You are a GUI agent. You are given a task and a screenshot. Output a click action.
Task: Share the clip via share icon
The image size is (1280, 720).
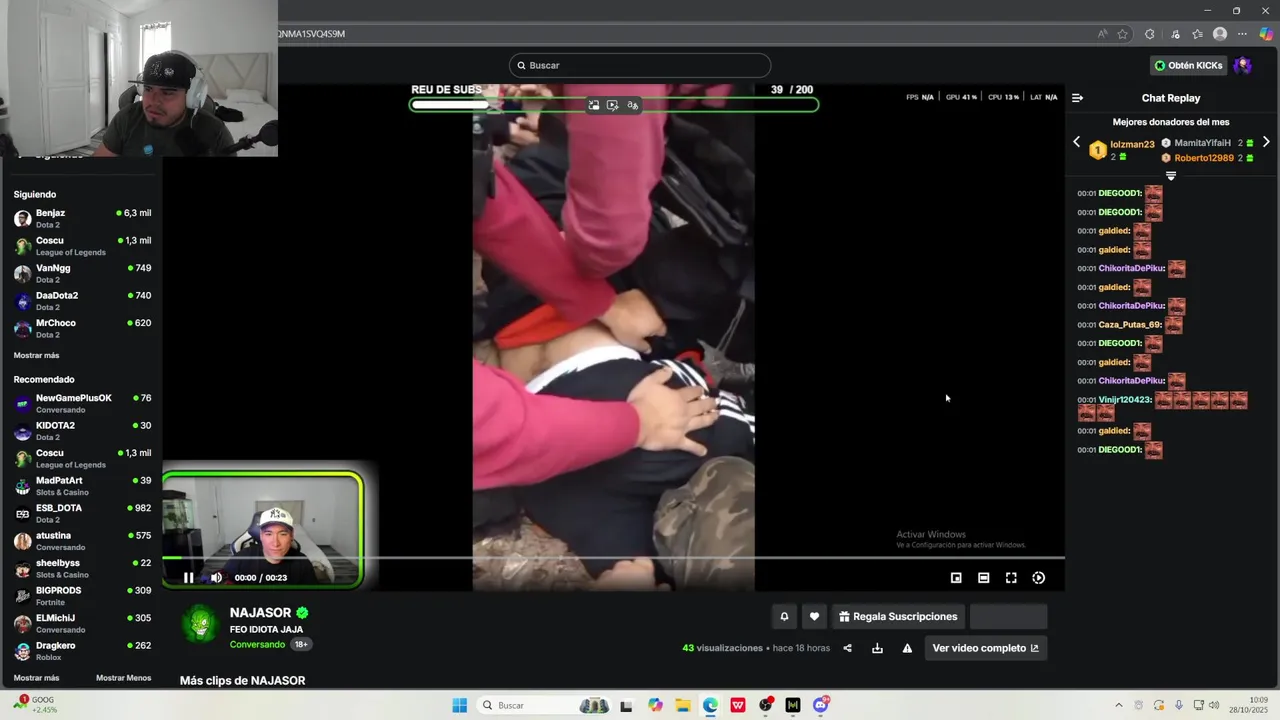point(847,648)
